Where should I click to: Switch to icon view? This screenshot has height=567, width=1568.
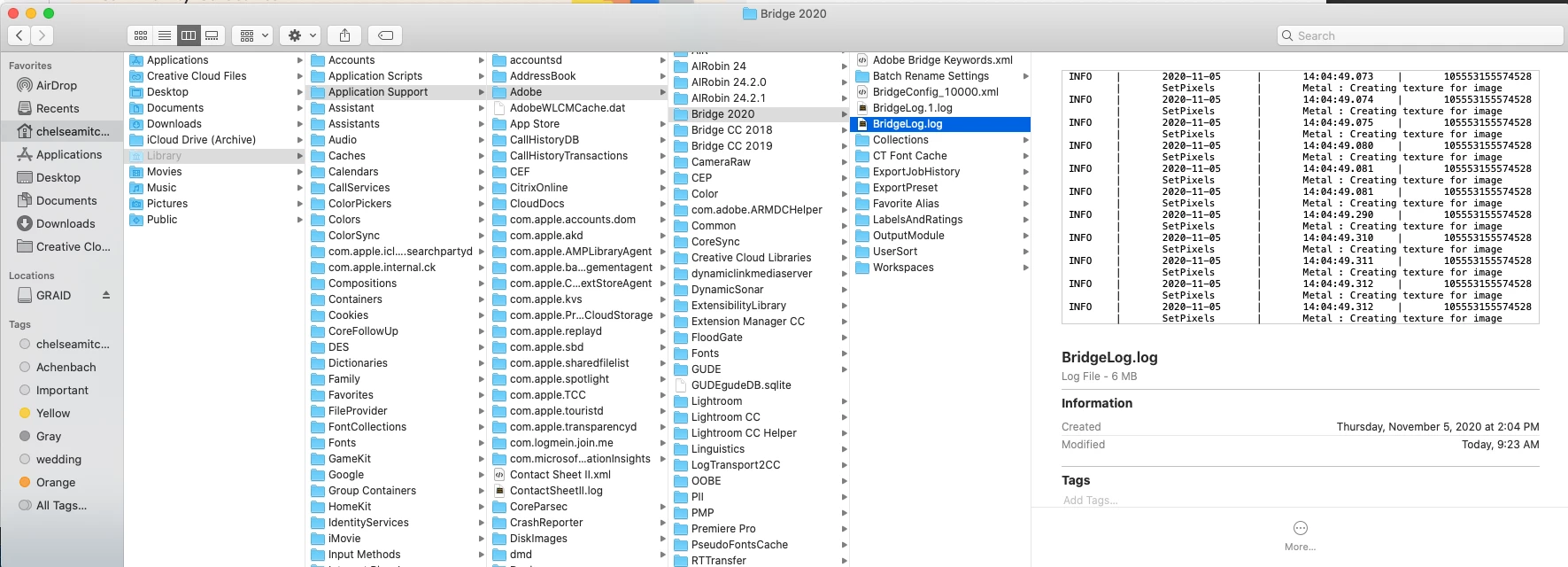pyautogui.click(x=140, y=35)
